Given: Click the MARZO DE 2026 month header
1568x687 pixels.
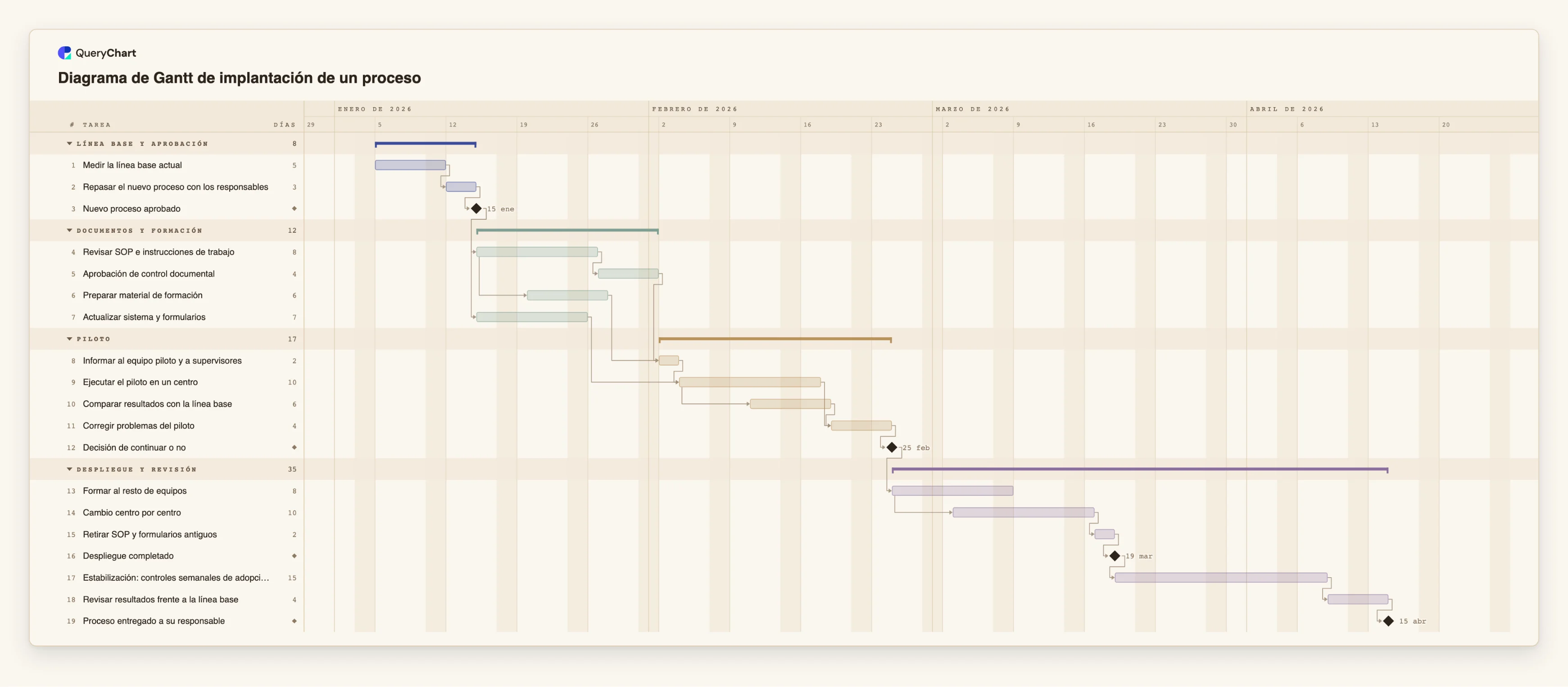Looking at the screenshot, I should click(973, 109).
